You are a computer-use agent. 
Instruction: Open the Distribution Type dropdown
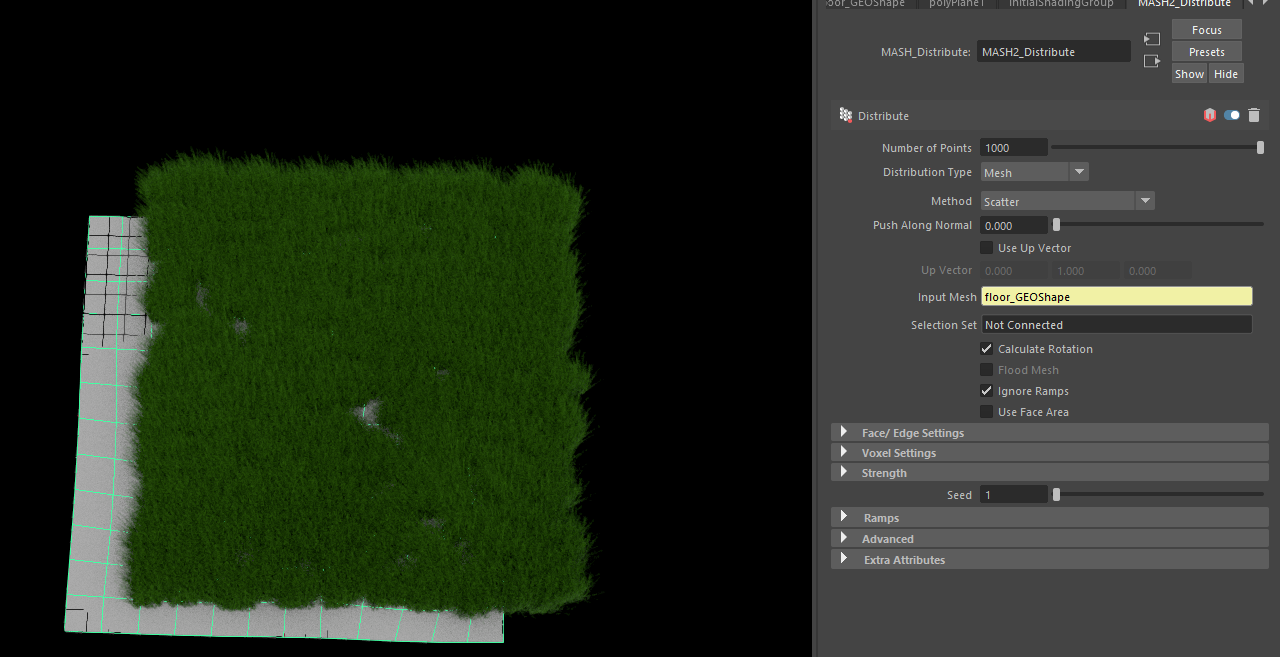click(x=1078, y=171)
